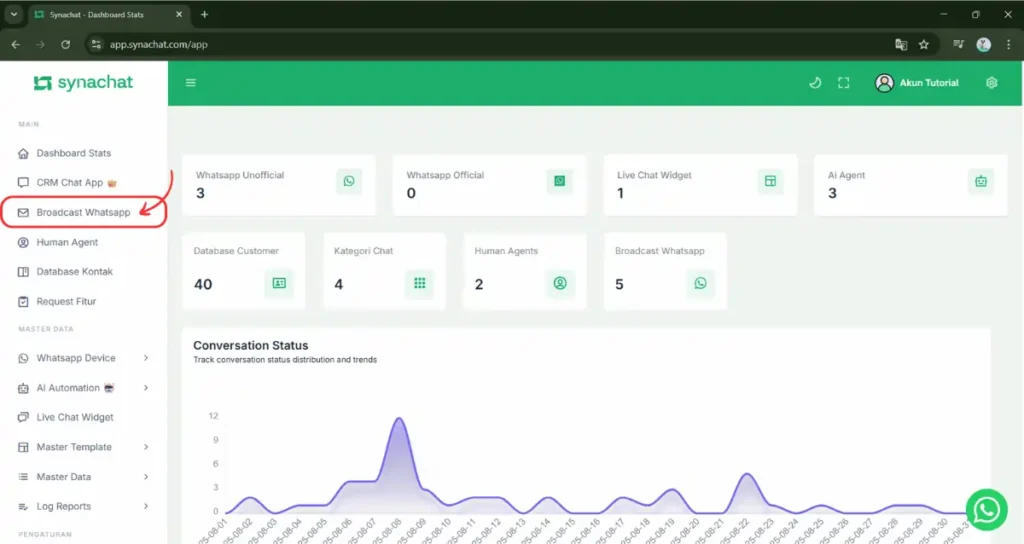Reload the page with browser refresh
The height and width of the screenshot is (544, 1024).
point(65,44)
